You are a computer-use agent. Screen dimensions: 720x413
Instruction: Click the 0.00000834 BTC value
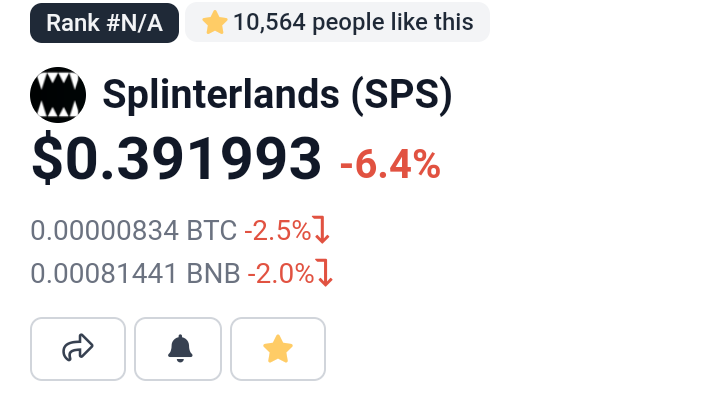pyautogui.click(x=133, y=230)
